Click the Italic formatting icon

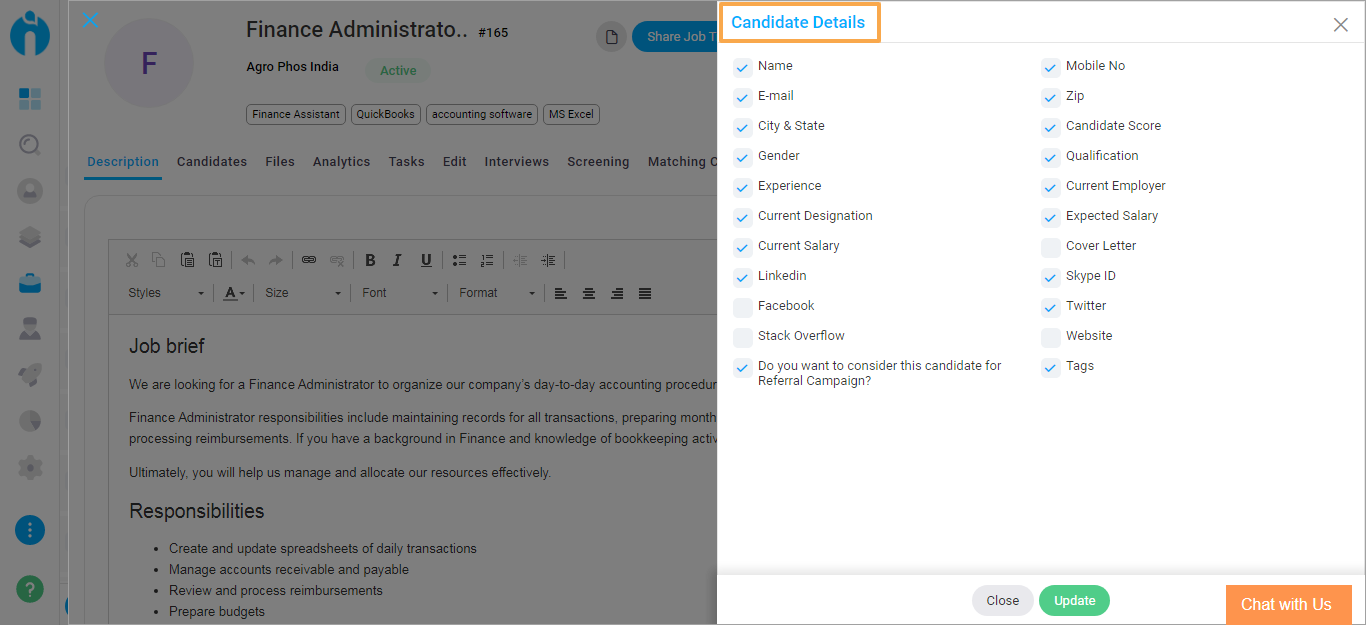[x=397, y=260]
